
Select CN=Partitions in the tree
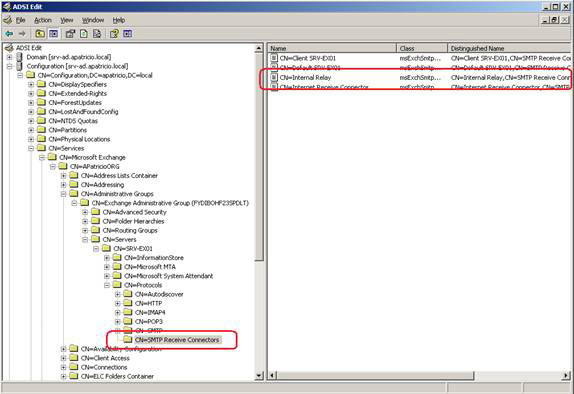click(68, 130)
